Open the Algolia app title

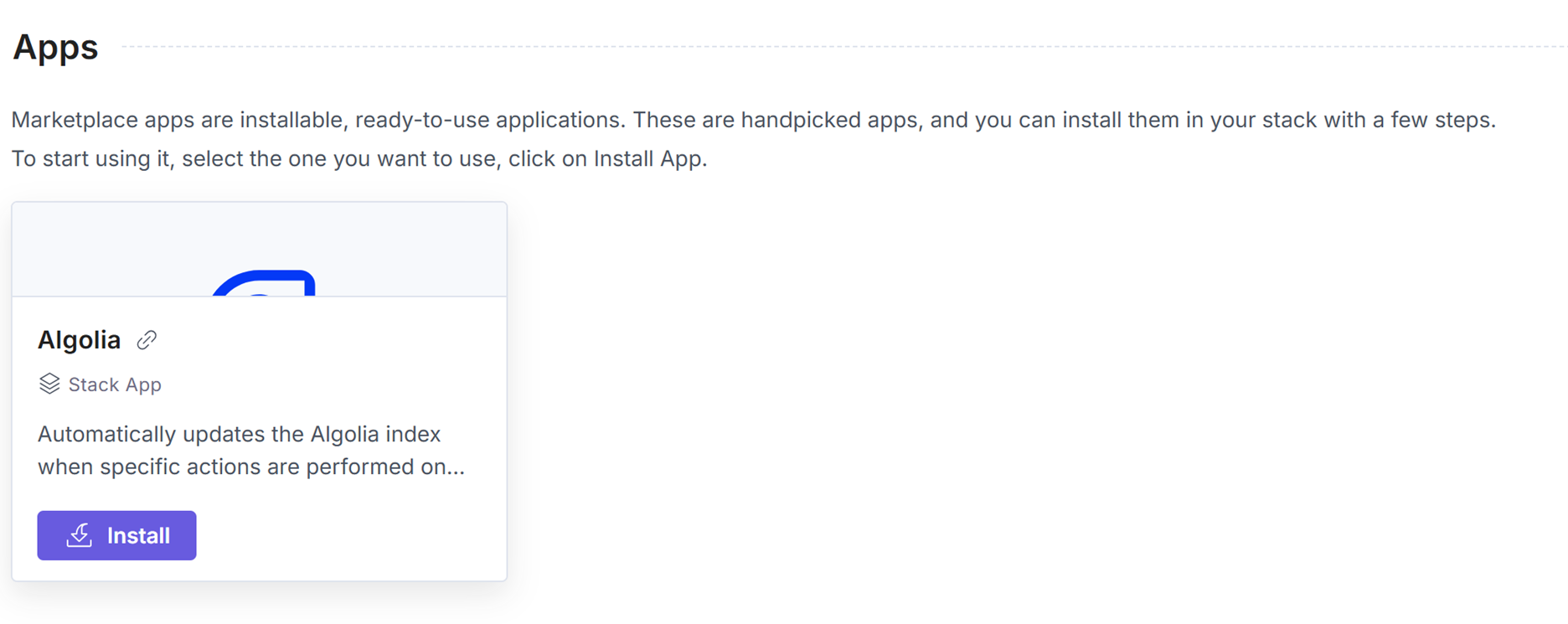pos(79,340)
